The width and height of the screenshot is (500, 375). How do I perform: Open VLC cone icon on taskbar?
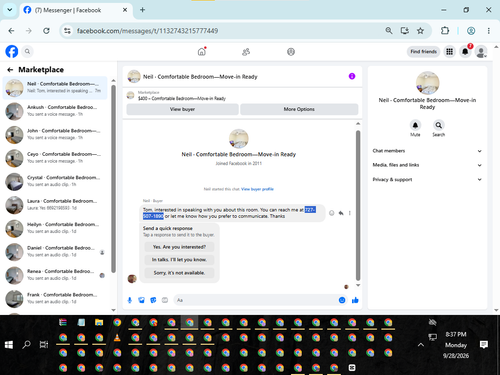pos(117,338)
